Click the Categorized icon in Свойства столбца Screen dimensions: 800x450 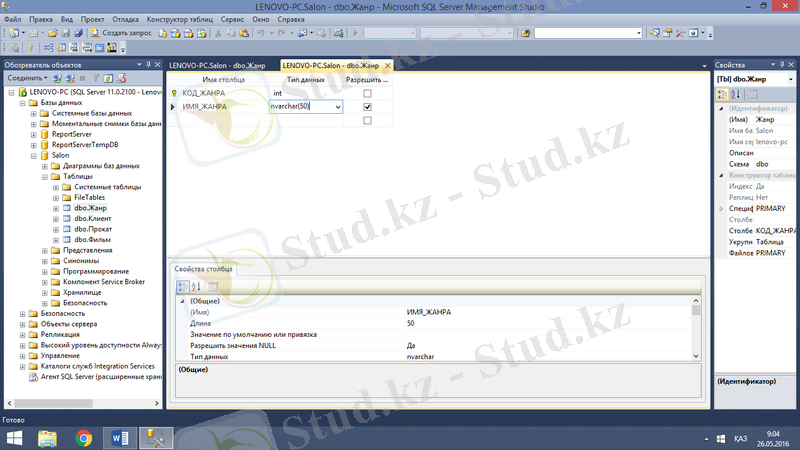coord(183,287)
